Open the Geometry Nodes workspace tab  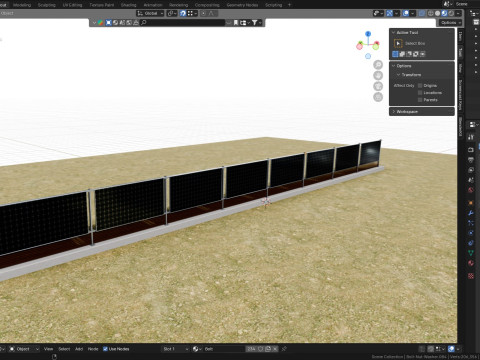click(242, 5)
